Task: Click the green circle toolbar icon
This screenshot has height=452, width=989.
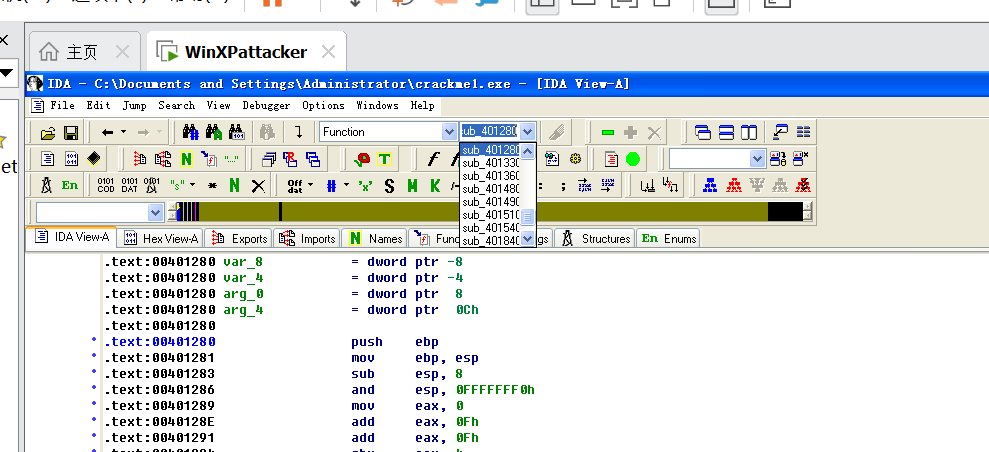Action: (633, 159)
